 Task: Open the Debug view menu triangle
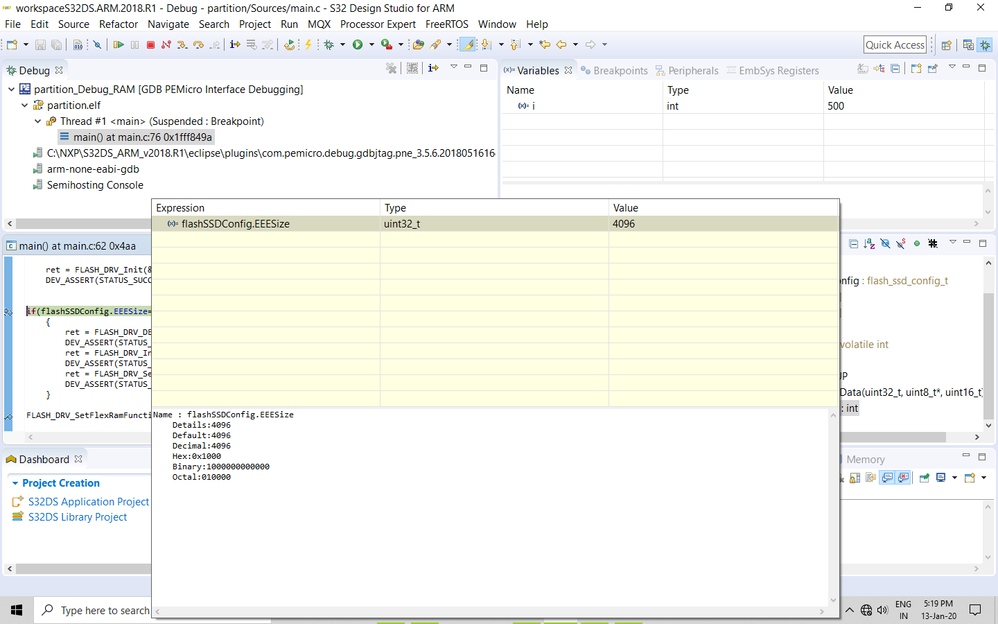(454, 67)
